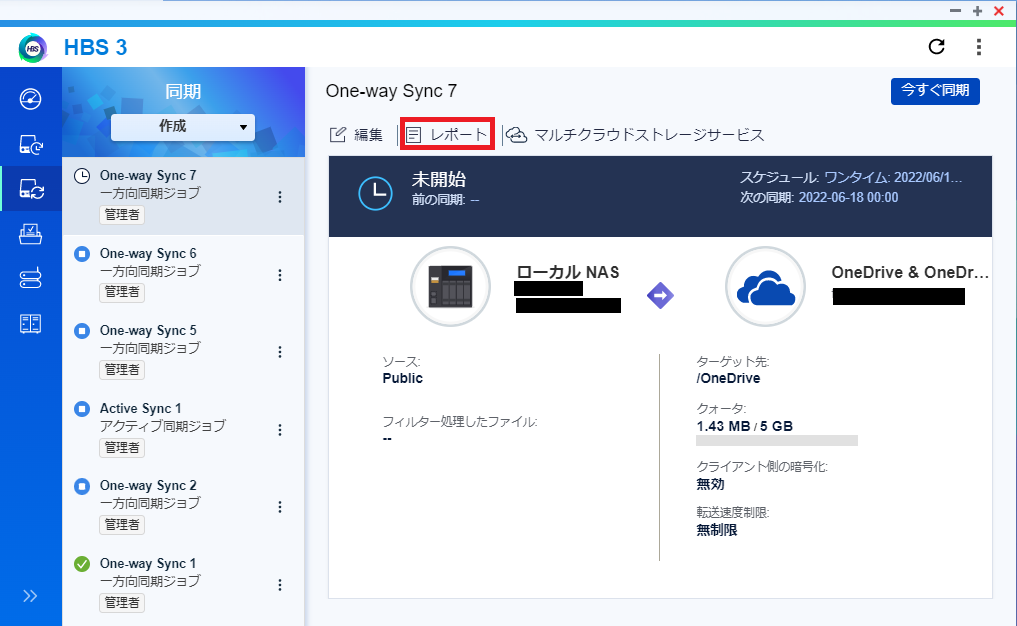Screen dimensions: 1017x626
Task: Click the 管理者 tag under Active Sync 1
Action: 122,448
